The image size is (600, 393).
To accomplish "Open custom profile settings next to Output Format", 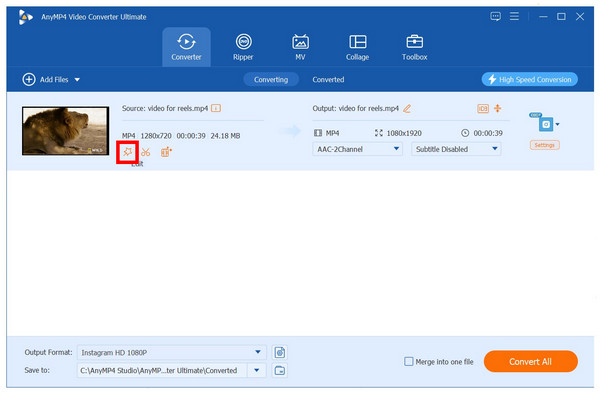I will [x=280, y=352].
